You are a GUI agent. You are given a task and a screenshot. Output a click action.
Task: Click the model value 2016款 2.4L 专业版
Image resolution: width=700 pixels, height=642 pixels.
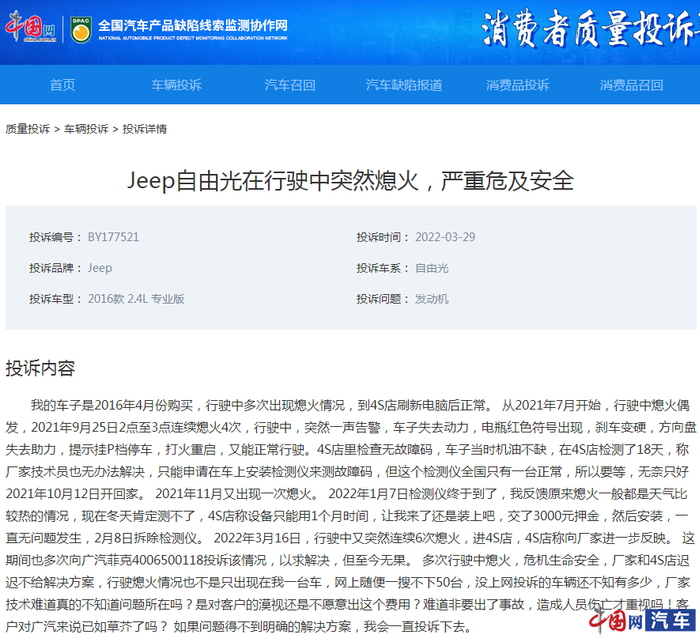[x=136, y=299]
